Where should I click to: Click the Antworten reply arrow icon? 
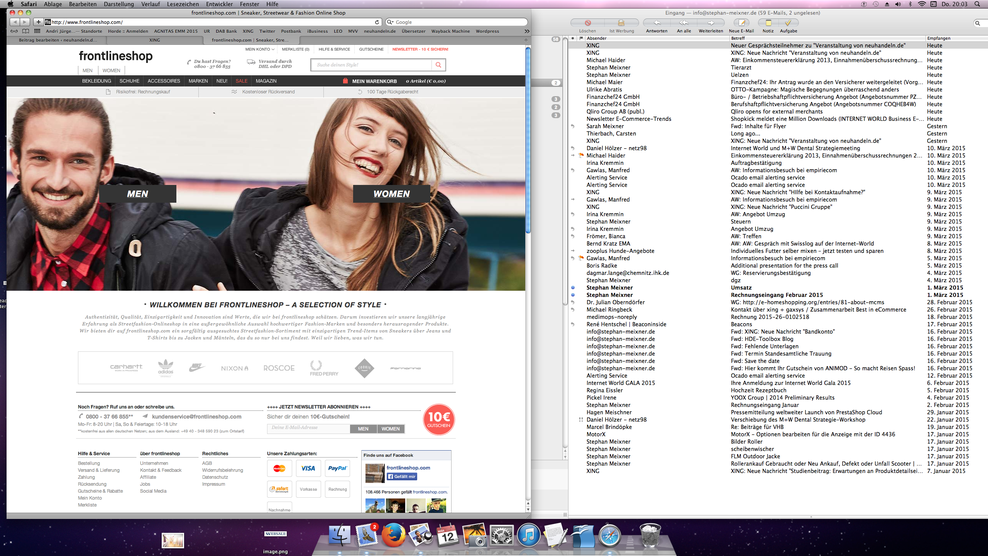(657, 23)
